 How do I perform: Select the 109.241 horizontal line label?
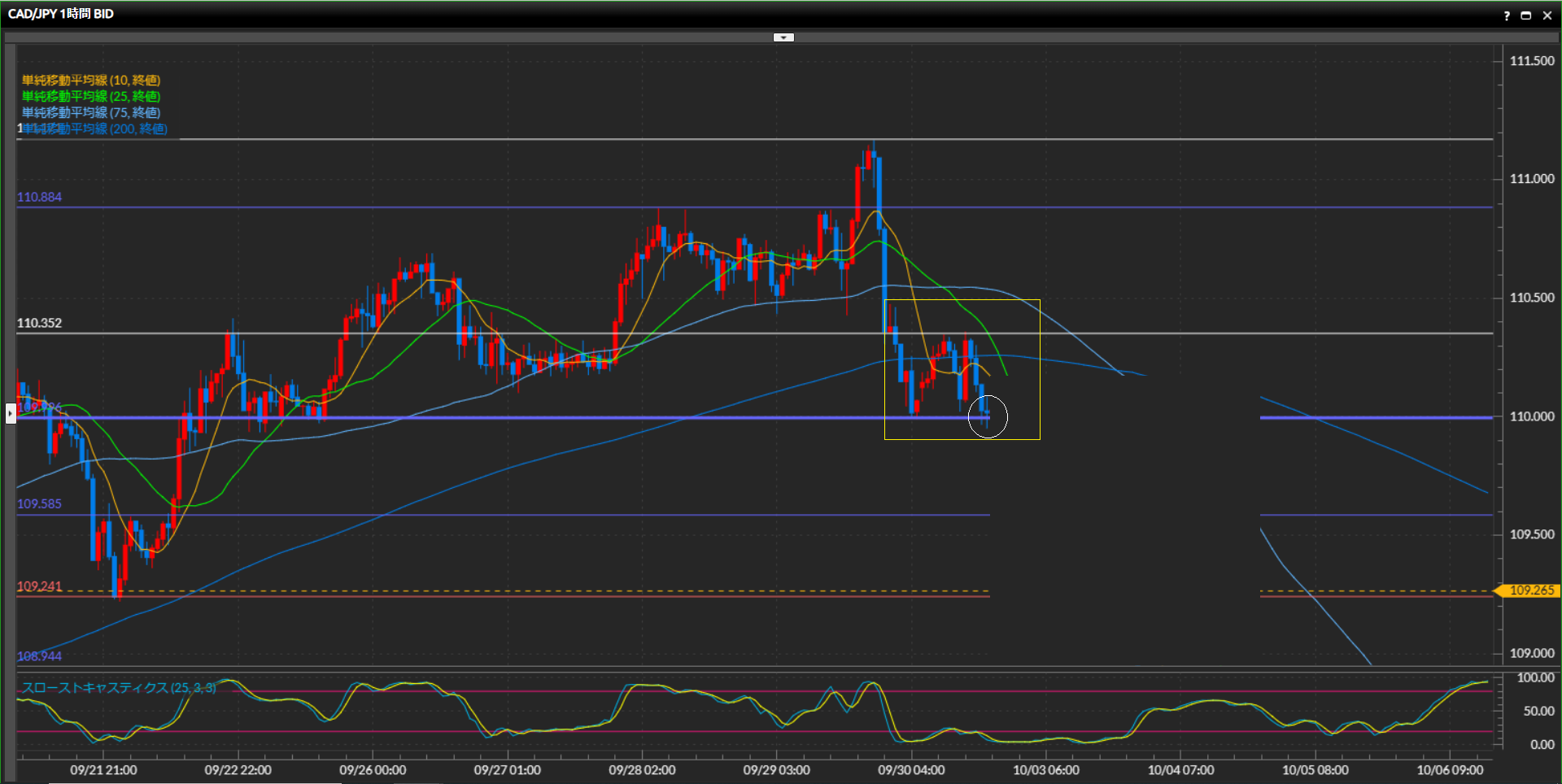(x=39, y=586)
